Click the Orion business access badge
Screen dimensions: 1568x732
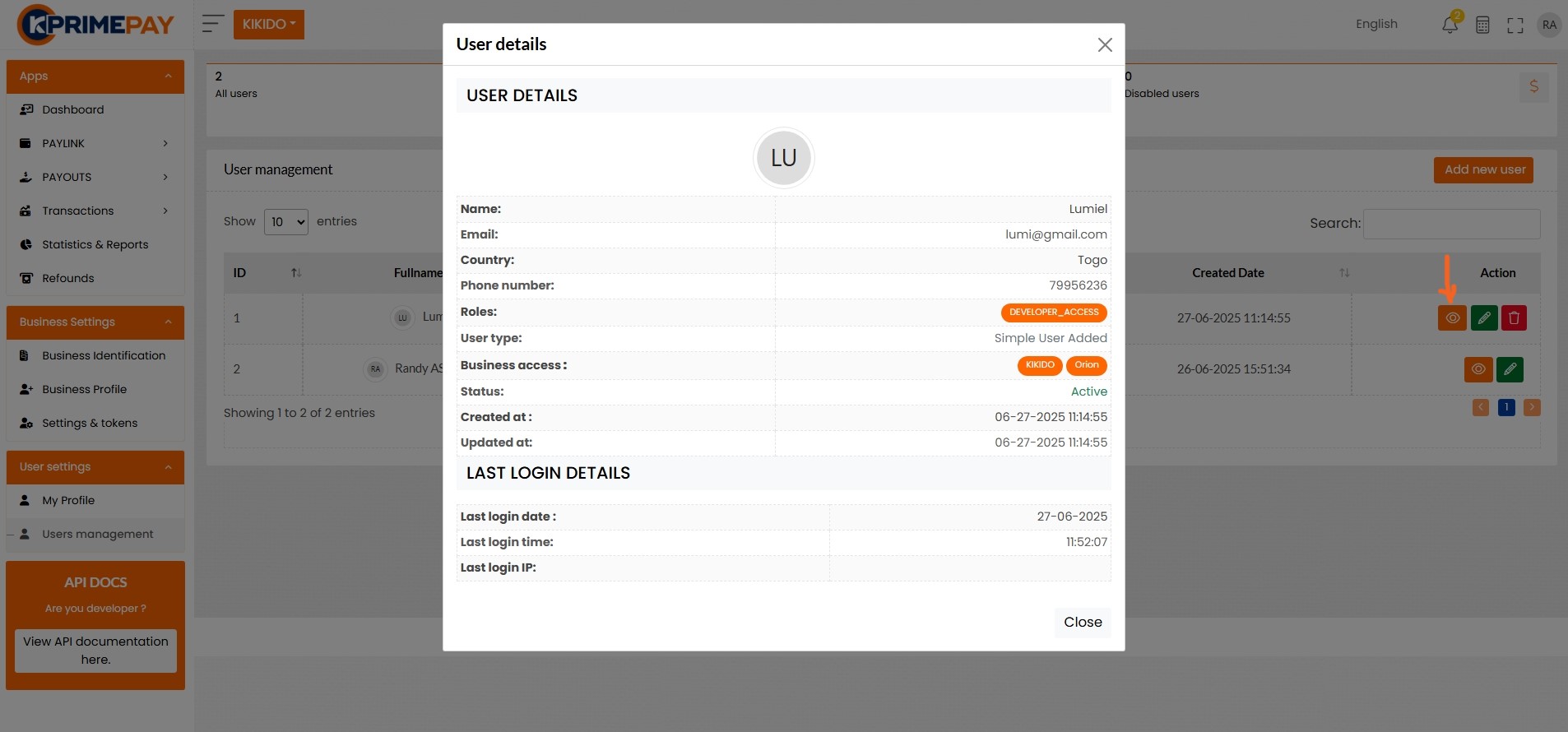1087,365
